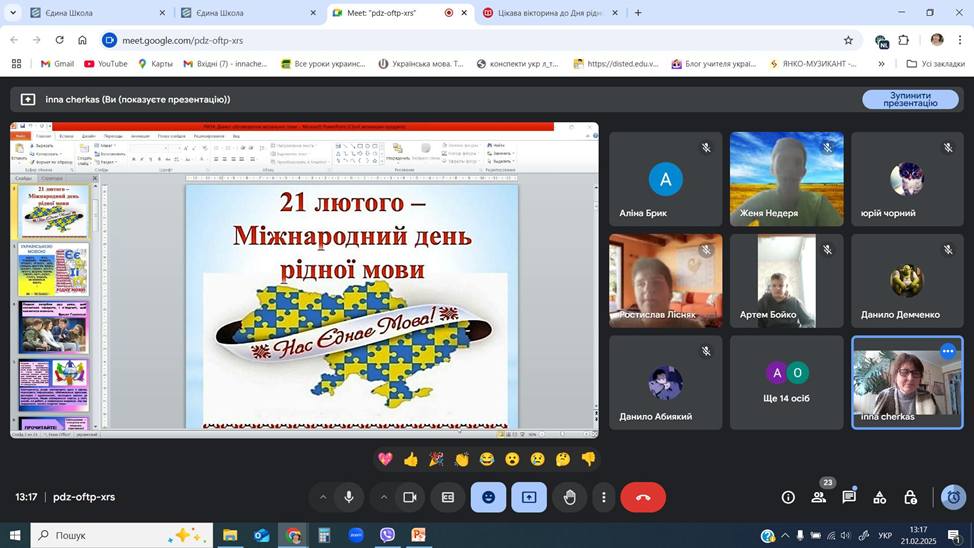Open Meet more options menu
The width and height of the screenshot is (974, 548).
(x=603, y=497)
